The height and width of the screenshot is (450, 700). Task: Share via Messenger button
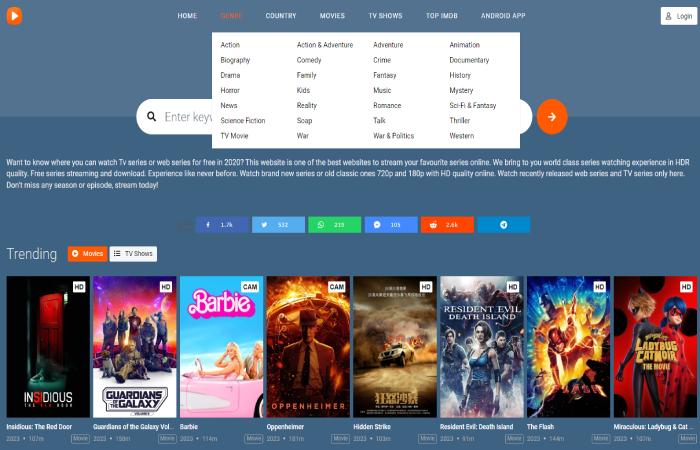coord(391,225)
